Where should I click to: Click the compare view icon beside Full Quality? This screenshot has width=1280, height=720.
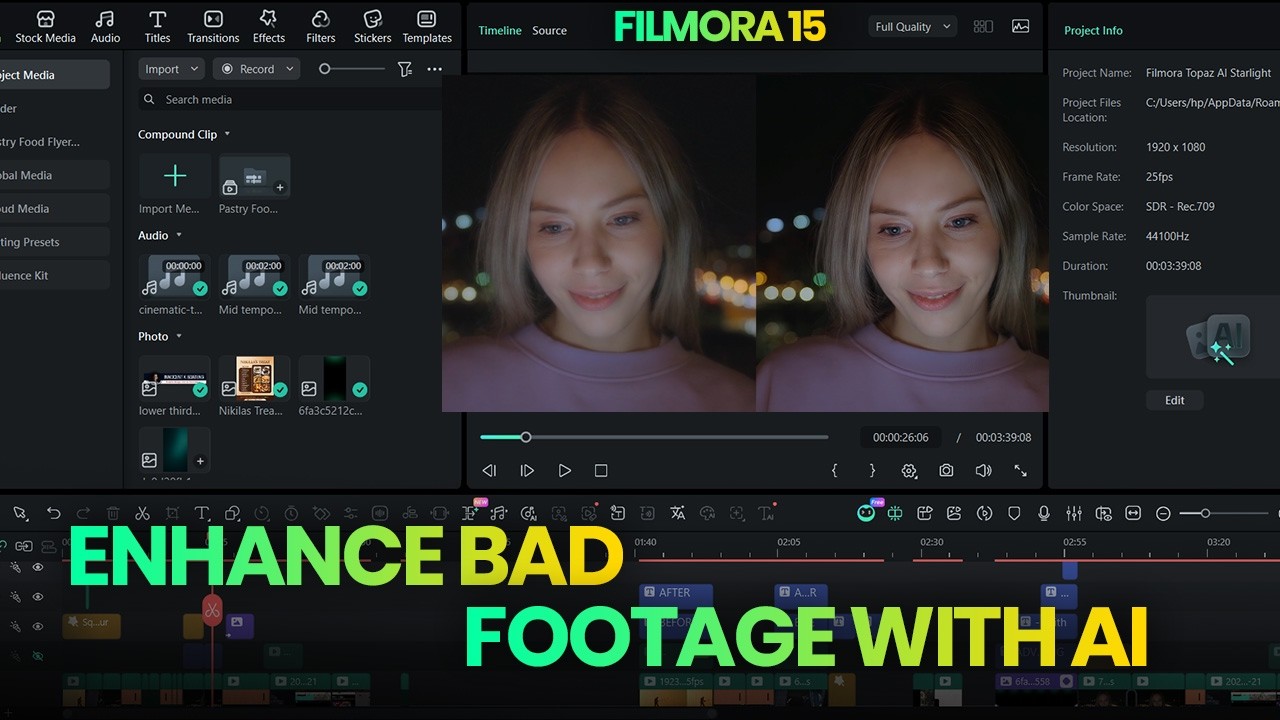tap(983, 27)
